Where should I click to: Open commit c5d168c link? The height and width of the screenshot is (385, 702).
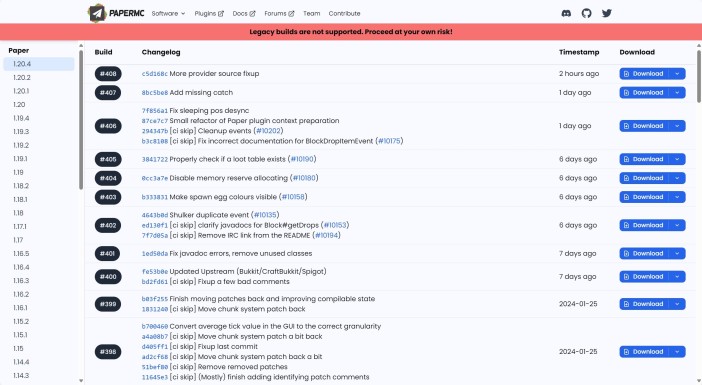154,74
